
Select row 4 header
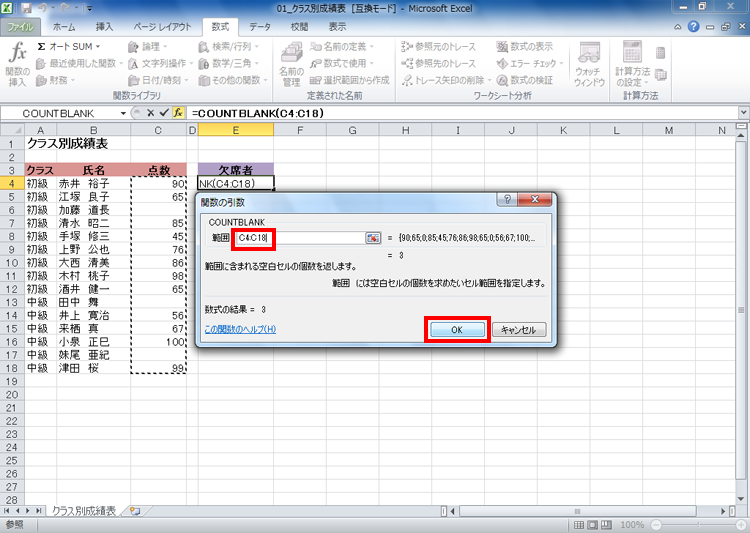tap(12, 183)
